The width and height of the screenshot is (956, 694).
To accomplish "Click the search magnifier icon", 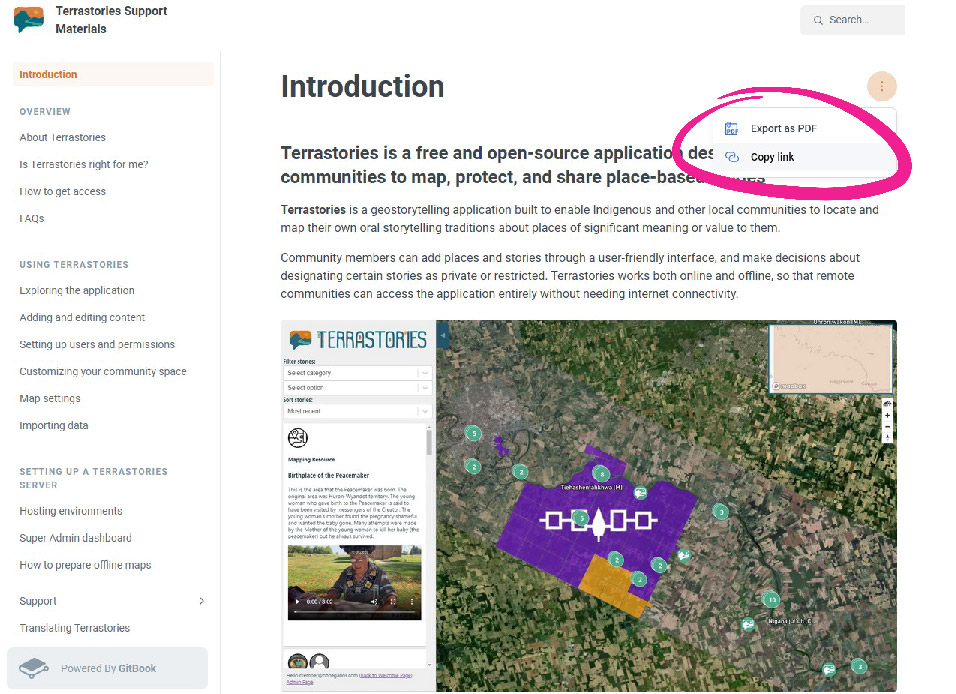I will 818,20.
